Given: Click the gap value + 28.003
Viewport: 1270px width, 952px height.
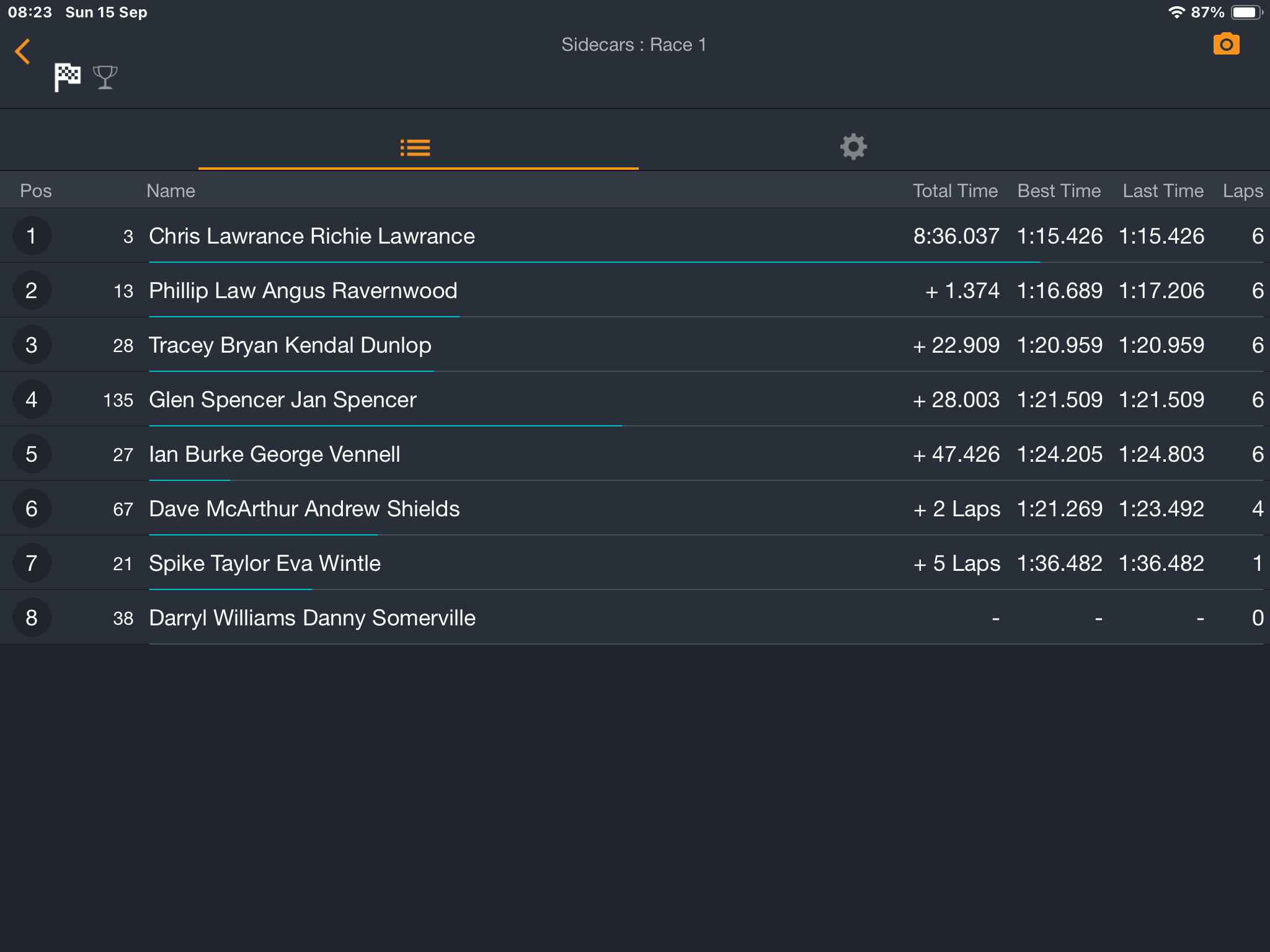Looking at the screenshot, I should click(x=956, y=400).
